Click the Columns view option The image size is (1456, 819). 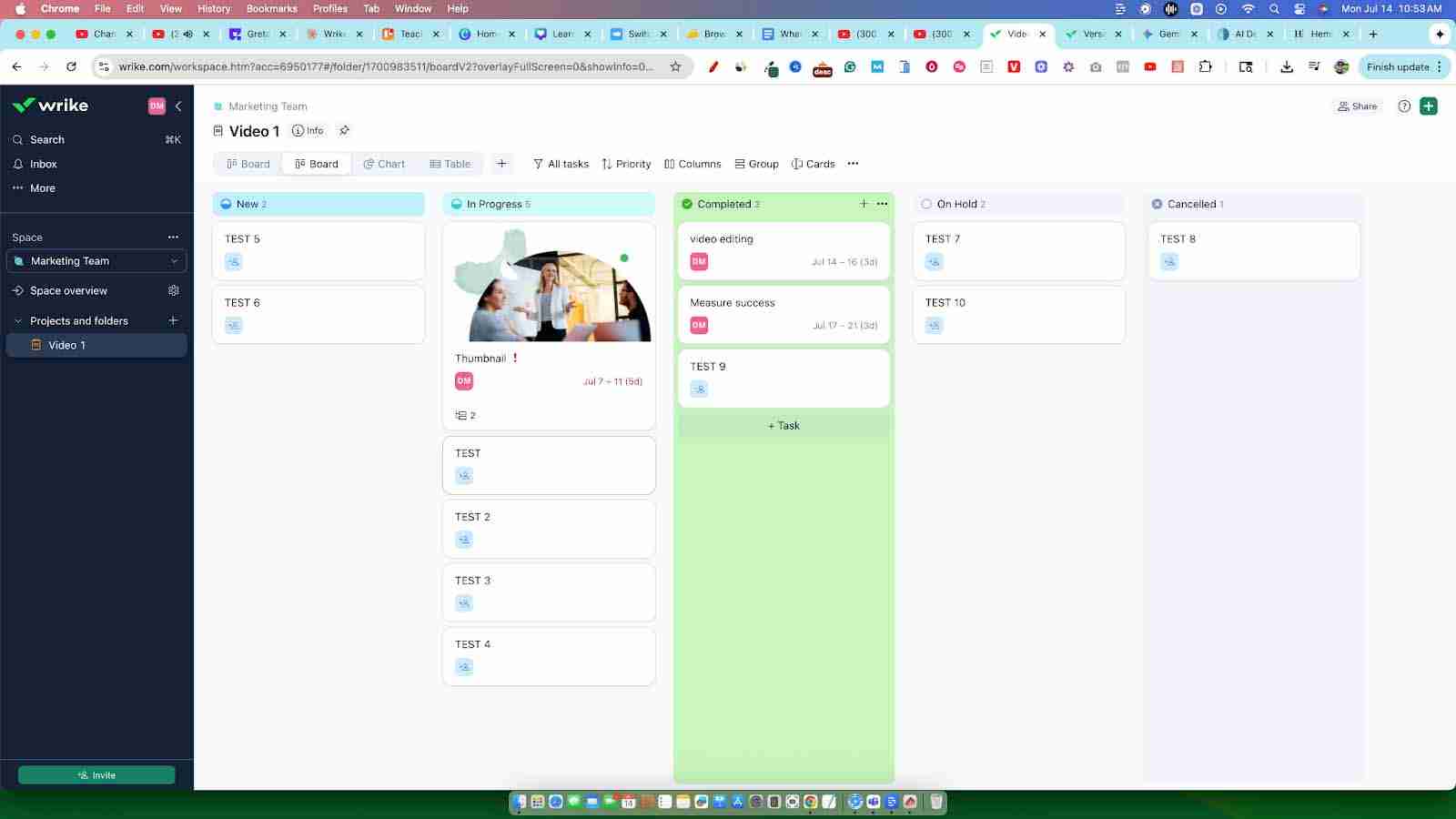click(693, 164)
